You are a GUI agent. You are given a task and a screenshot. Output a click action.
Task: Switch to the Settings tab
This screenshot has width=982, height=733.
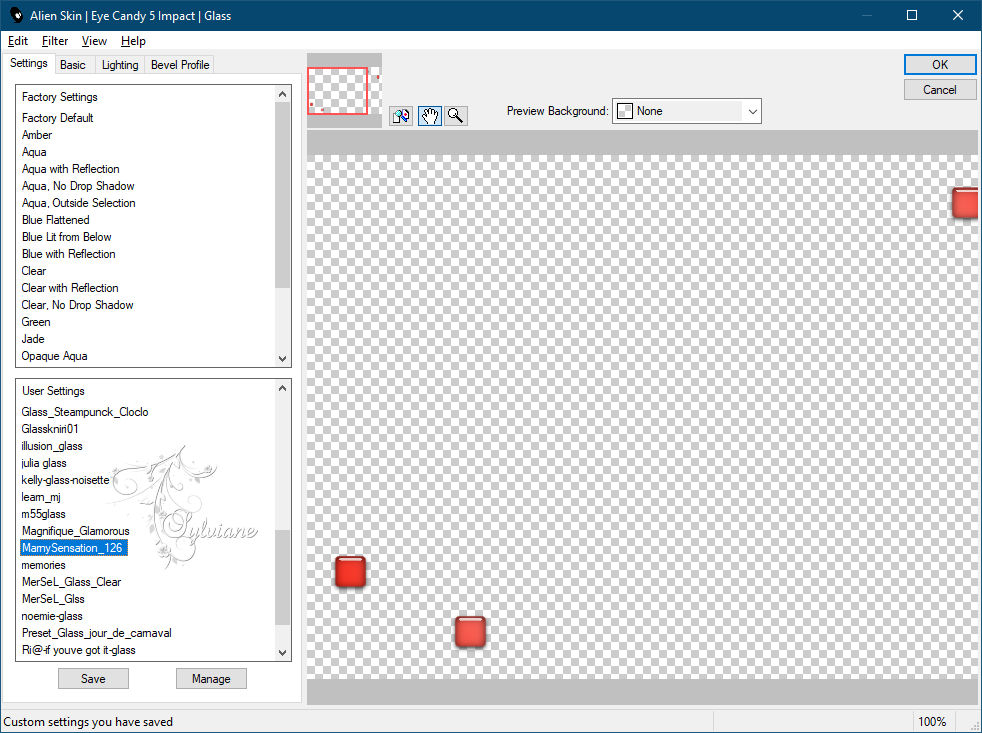(x=28, y=63)
